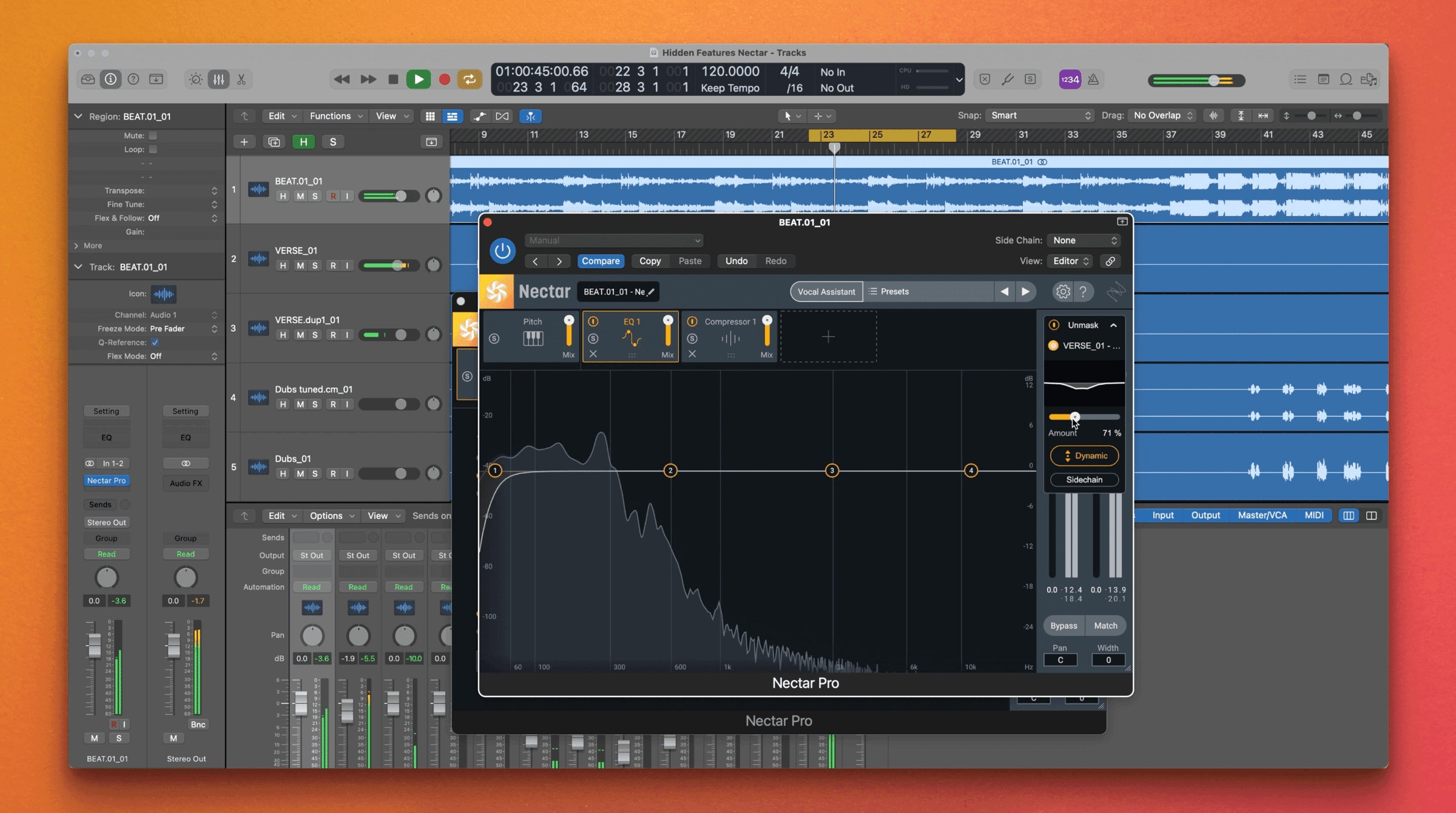This screenshot has width=1456, height=813.
Task: Remove the Compressor 1 module with its X
Action: pos(692,354)
